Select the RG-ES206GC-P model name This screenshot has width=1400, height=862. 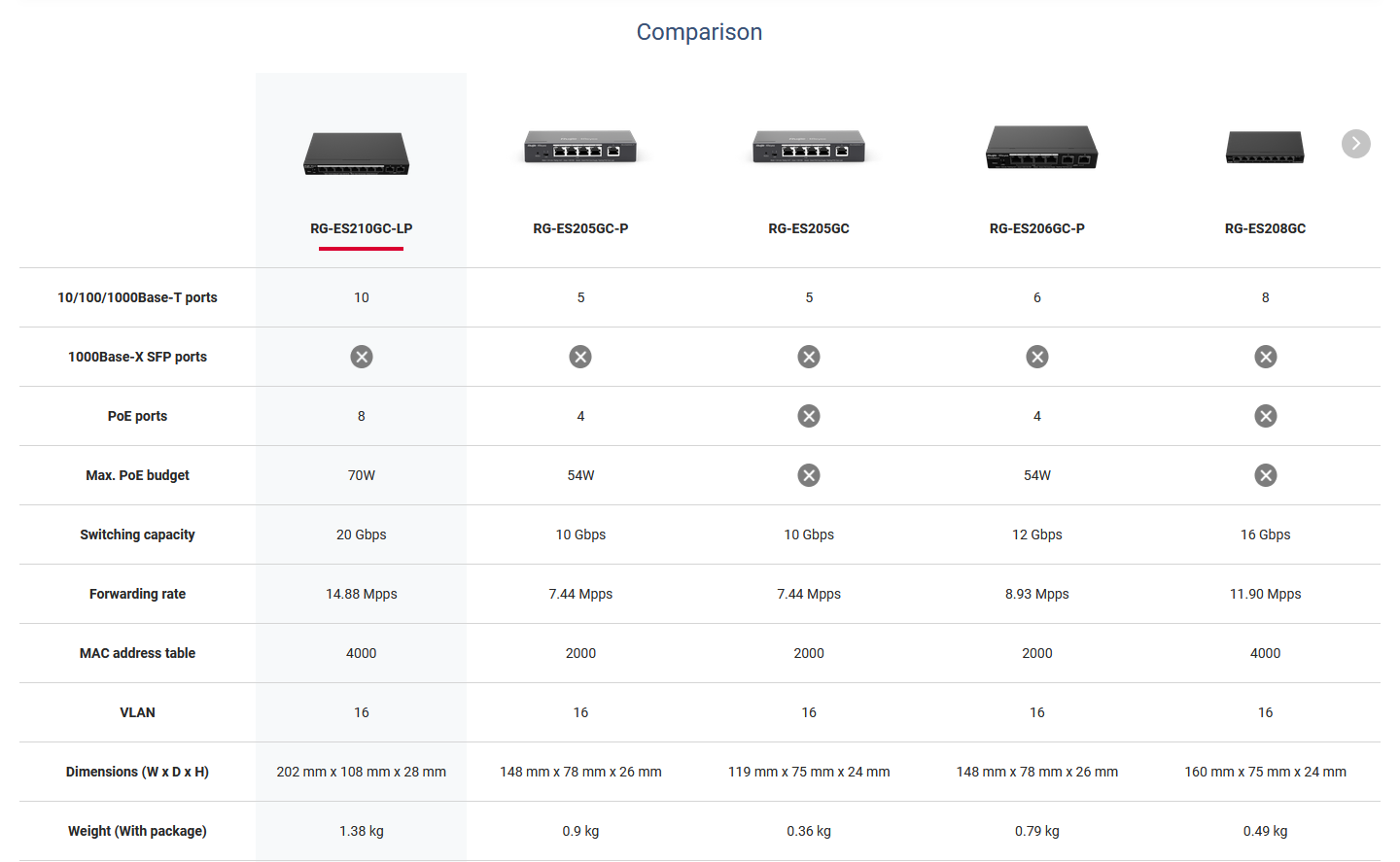click(x=1037, y=228)
